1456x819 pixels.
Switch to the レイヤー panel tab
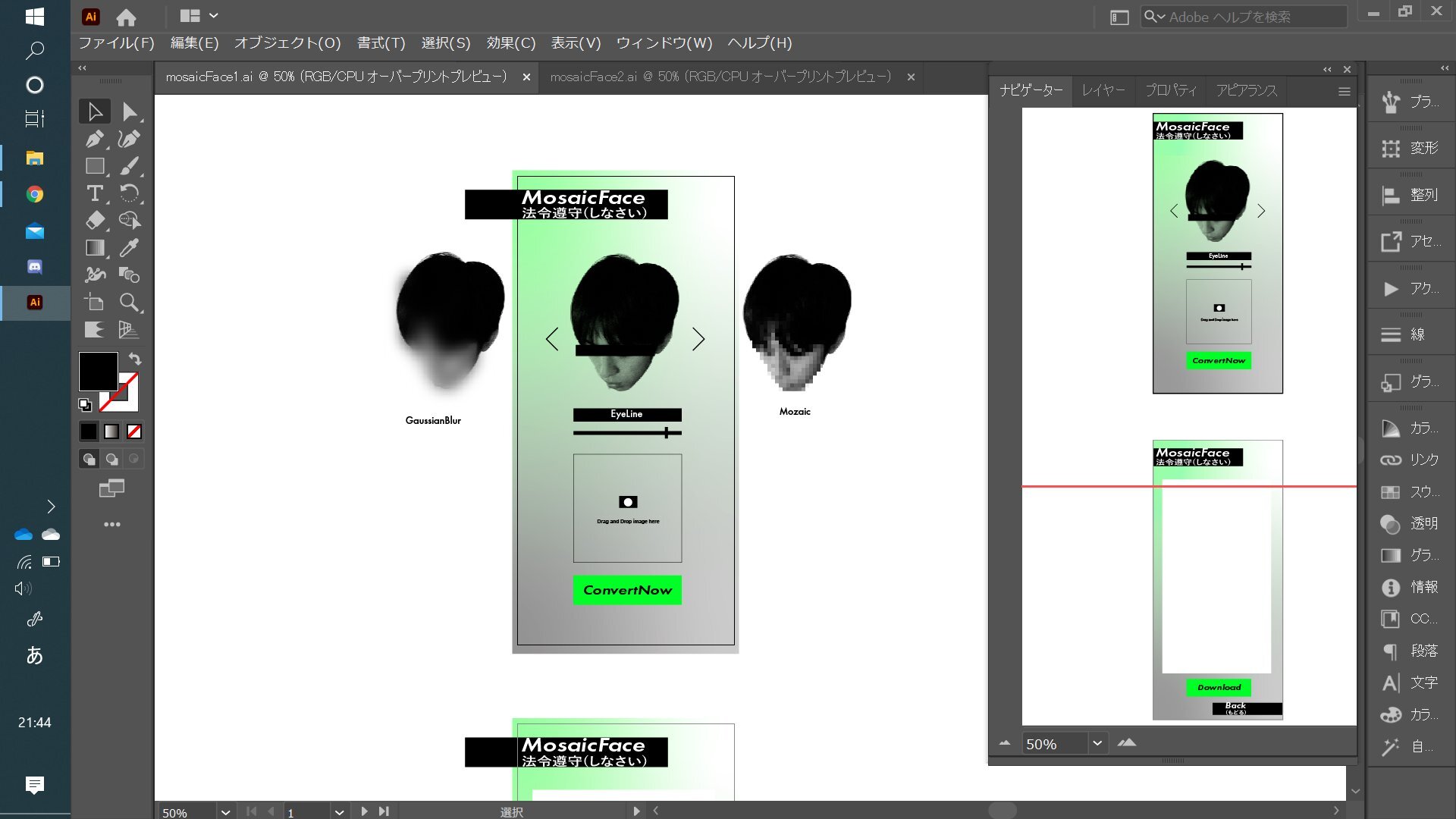pos(1103,90)
